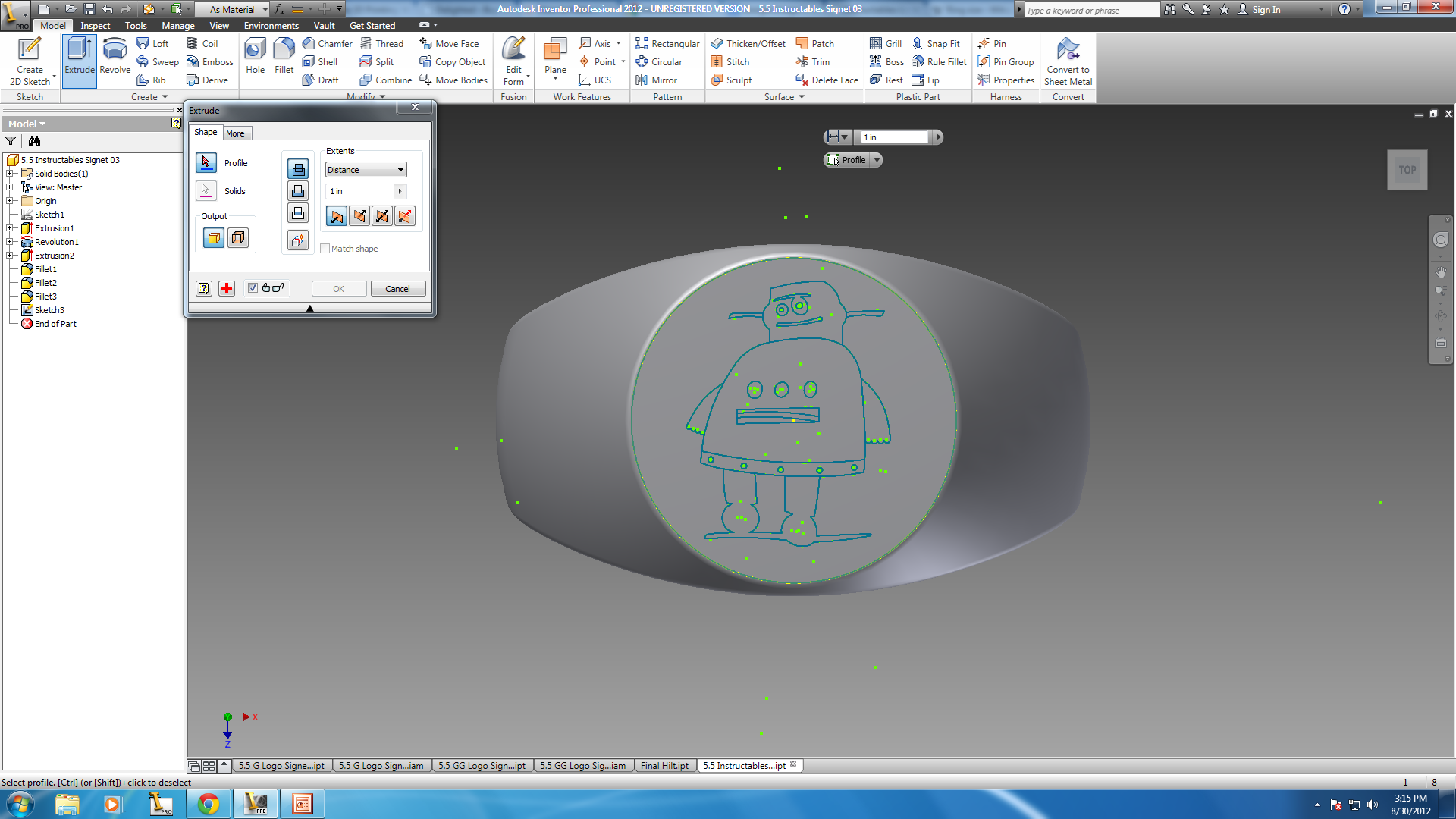This screenshot has width=1456, height=819.
Task: Expand the Solid Bodies(1) tree node
Action: click(x=10, y=174)
